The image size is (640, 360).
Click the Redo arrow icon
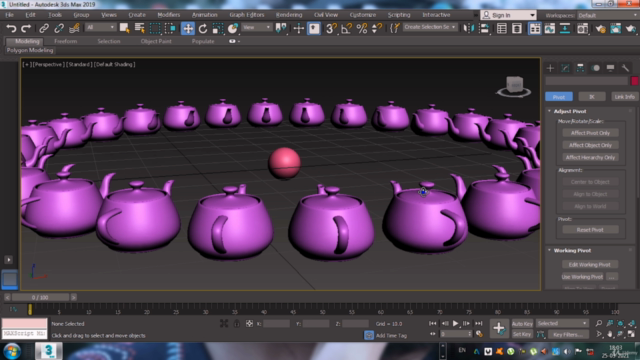(26, 28)
